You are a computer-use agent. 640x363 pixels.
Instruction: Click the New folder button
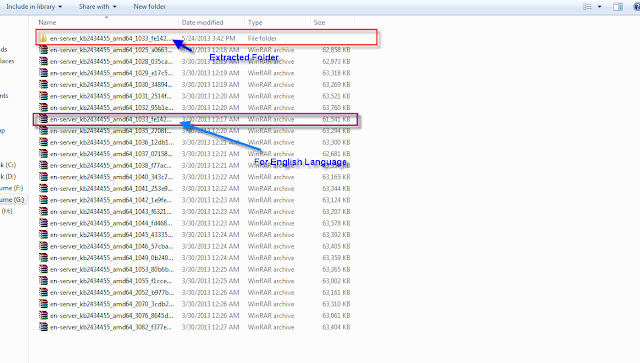click(x=149, y=7)
